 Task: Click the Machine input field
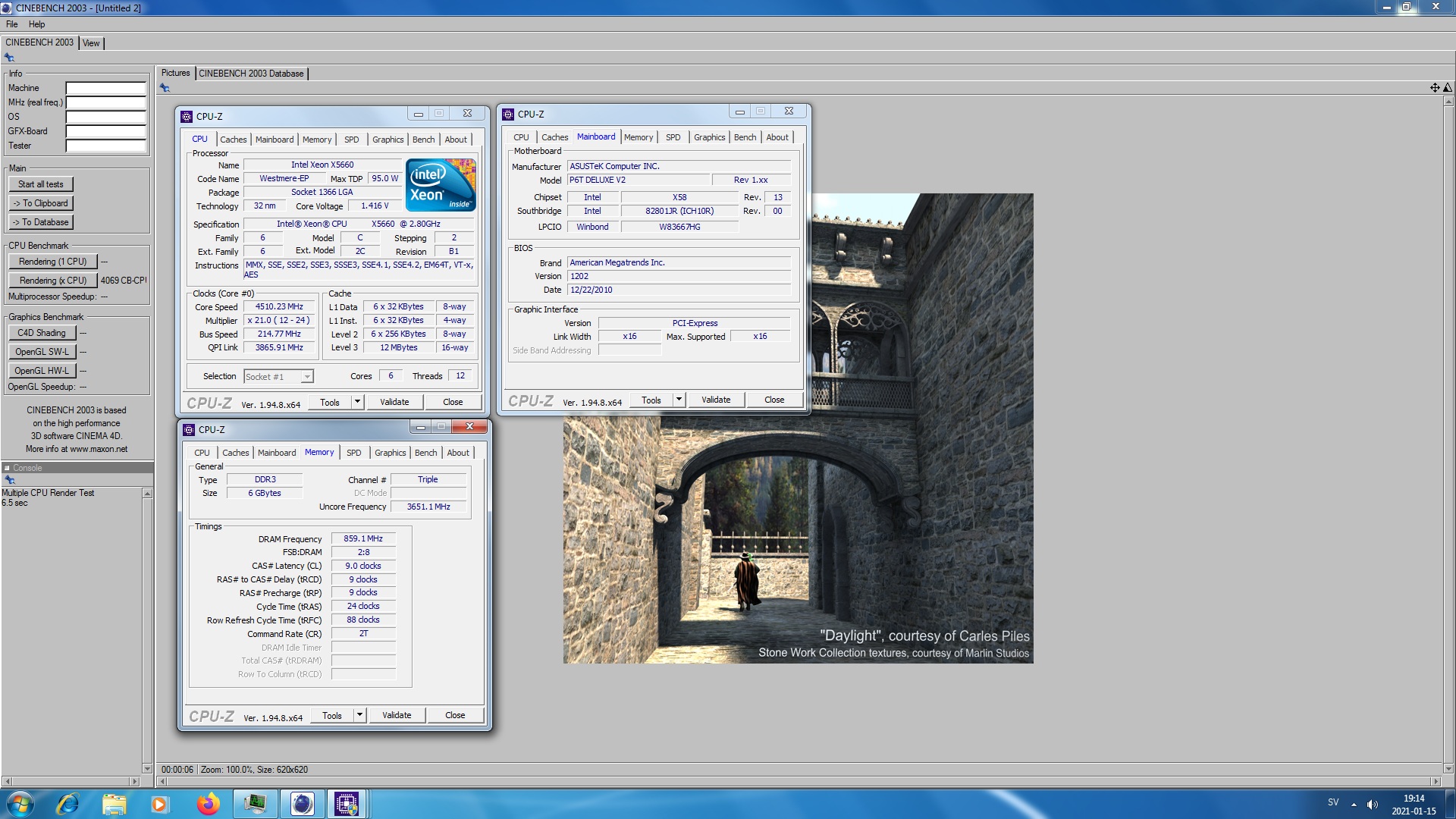105,88
